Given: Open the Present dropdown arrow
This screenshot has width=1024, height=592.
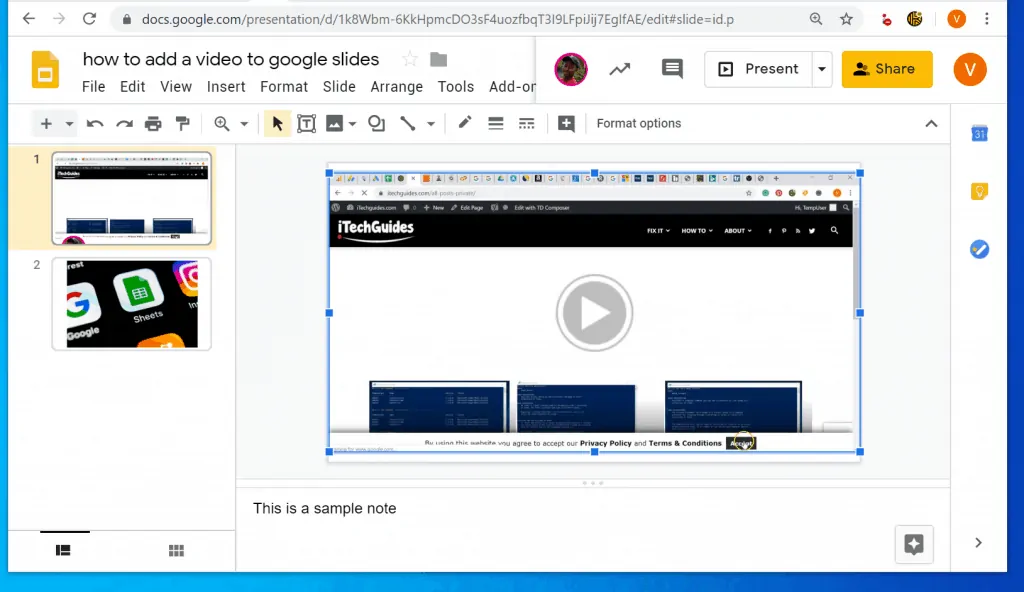Looking at the screenshot, I should (822, 69).
